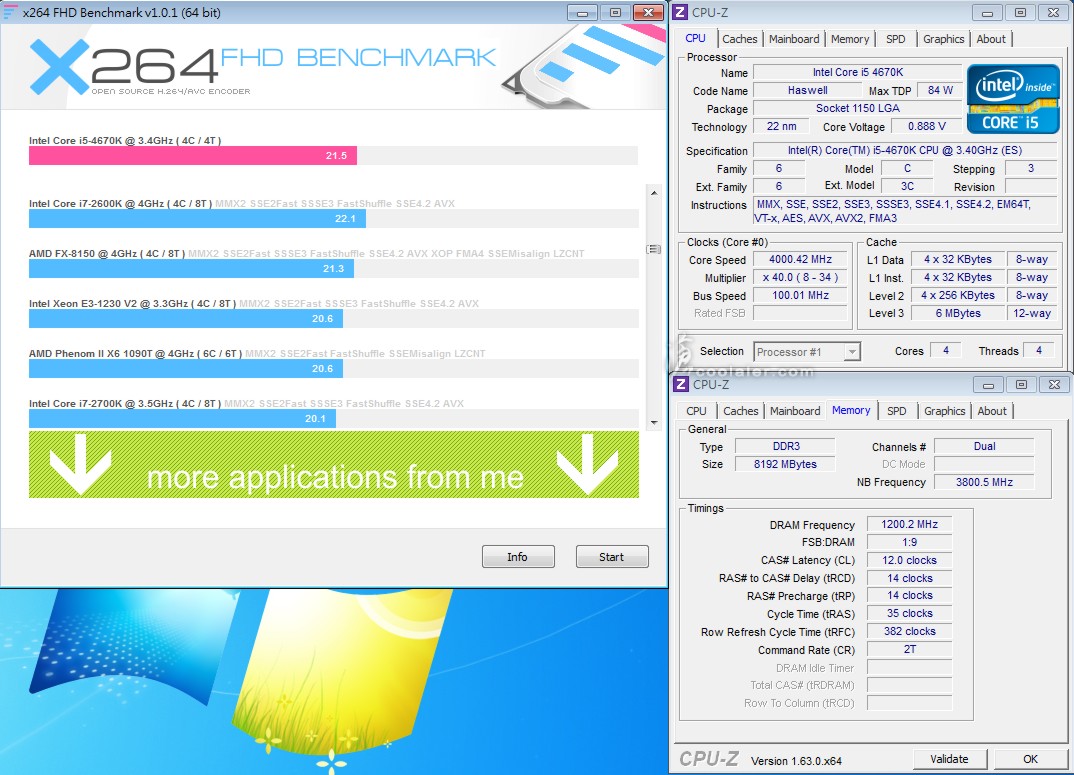Close the x264 FHD Benchmark window
1074x775 pixels.
pos(647,12)
